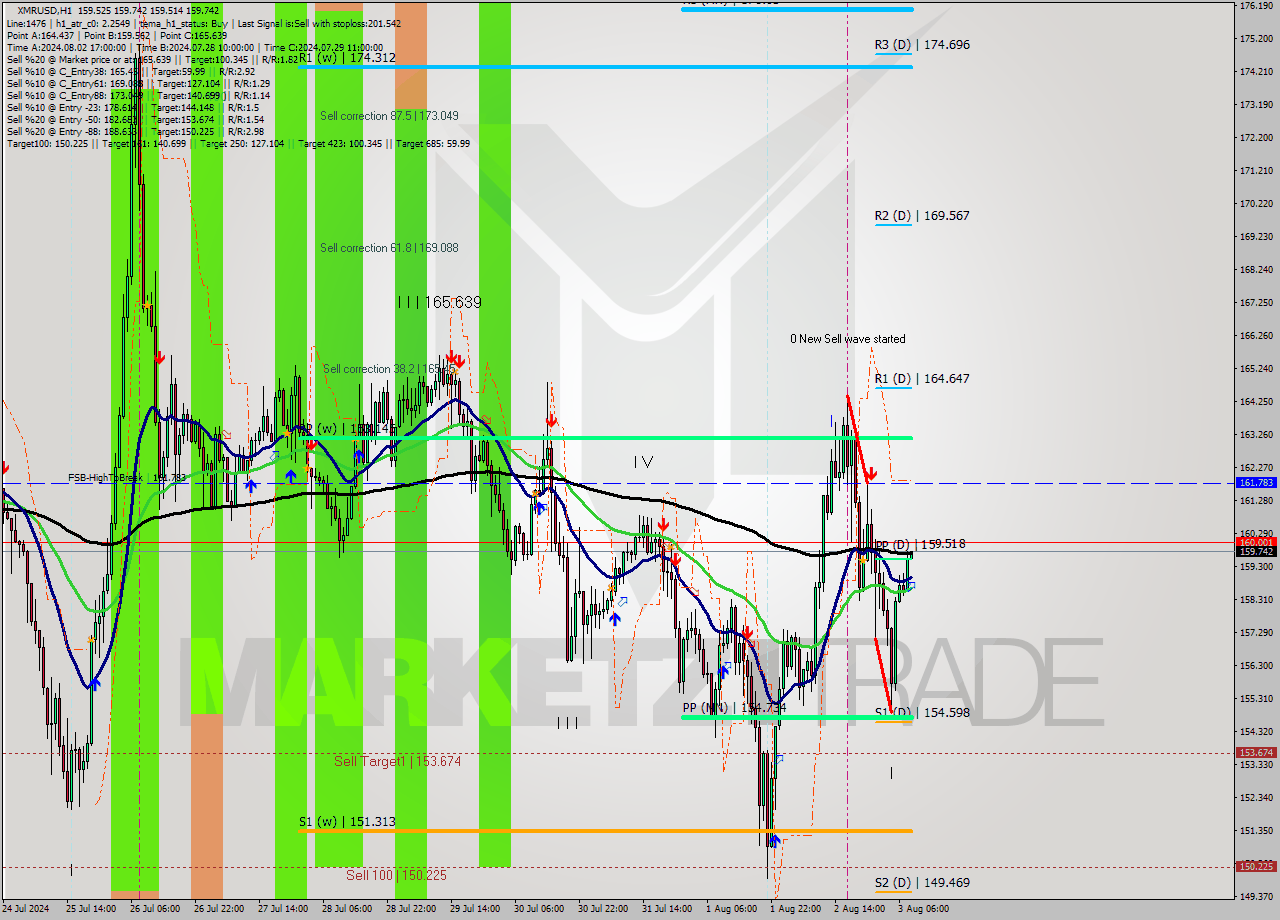Click the 153.674 price tag on the axis

pyautogui.click(x=1256, y=753)
